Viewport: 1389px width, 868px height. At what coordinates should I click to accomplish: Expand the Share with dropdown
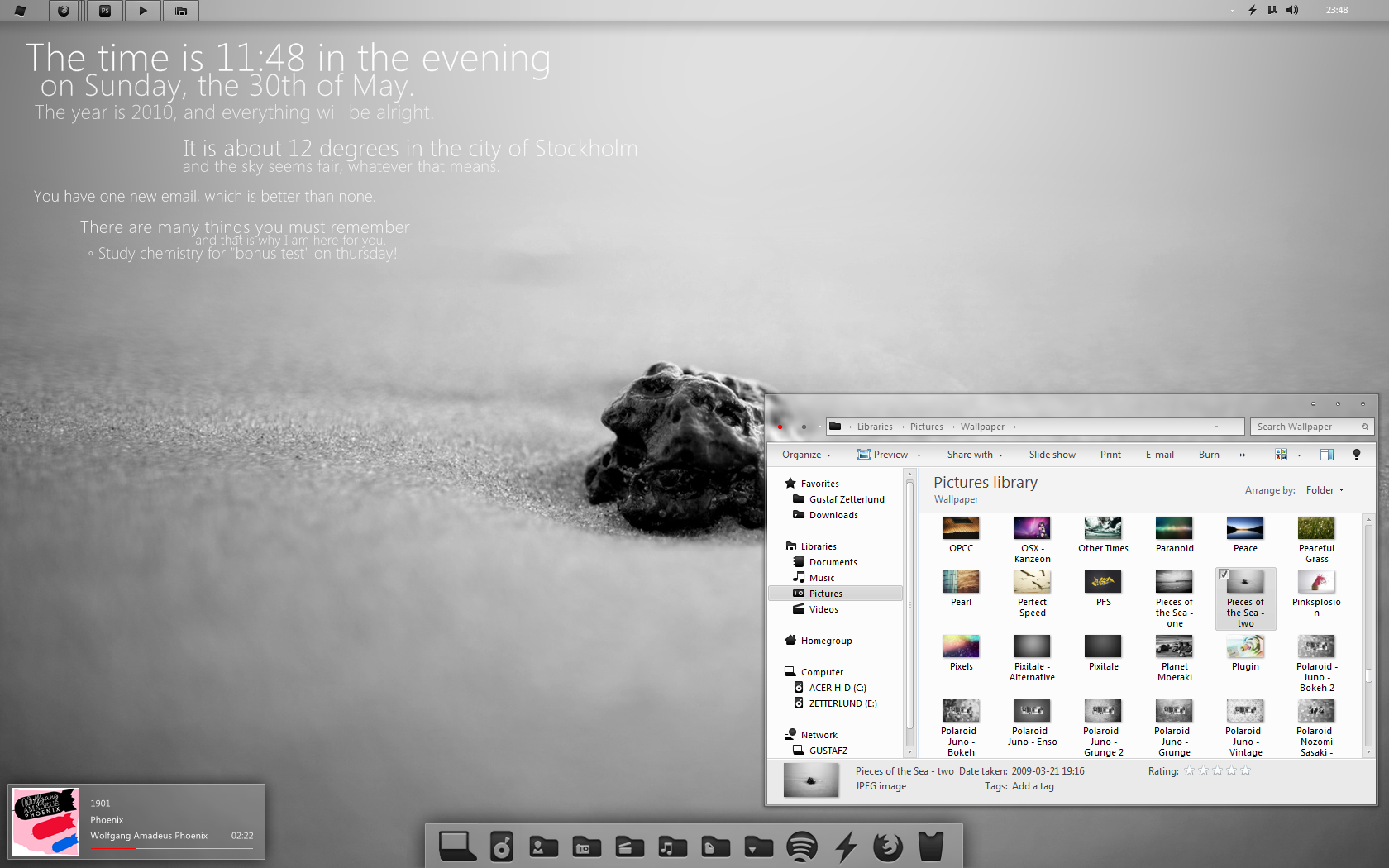[x=975, y=455]
